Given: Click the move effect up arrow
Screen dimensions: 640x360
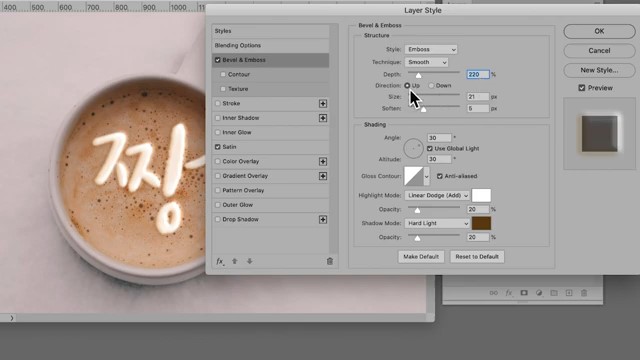Looking at the screenshot, I should (x=235, y=261).
